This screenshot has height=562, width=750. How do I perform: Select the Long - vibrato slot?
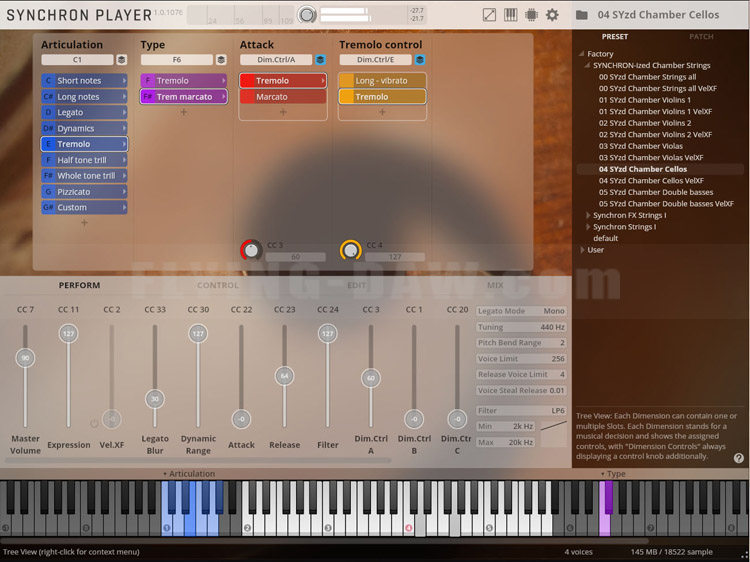point(382,81)
